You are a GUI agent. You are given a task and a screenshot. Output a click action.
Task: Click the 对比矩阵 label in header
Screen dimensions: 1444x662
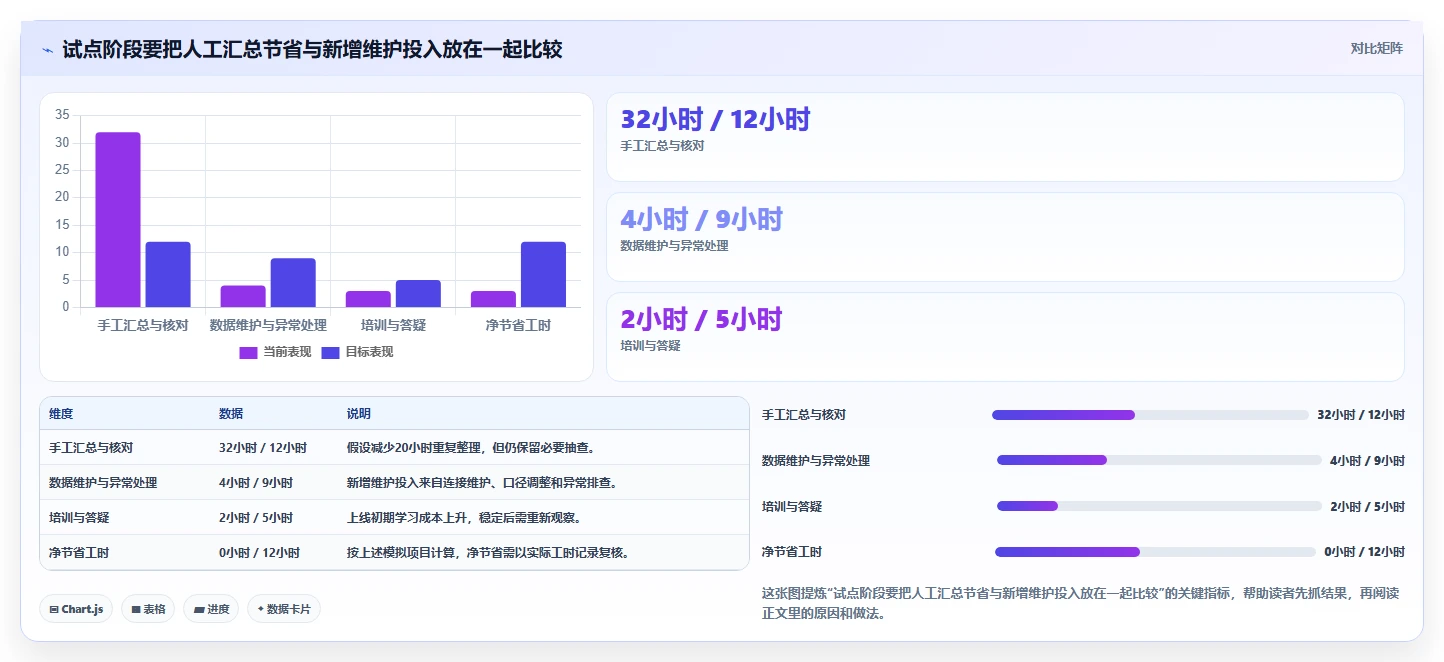[1376, 48]
